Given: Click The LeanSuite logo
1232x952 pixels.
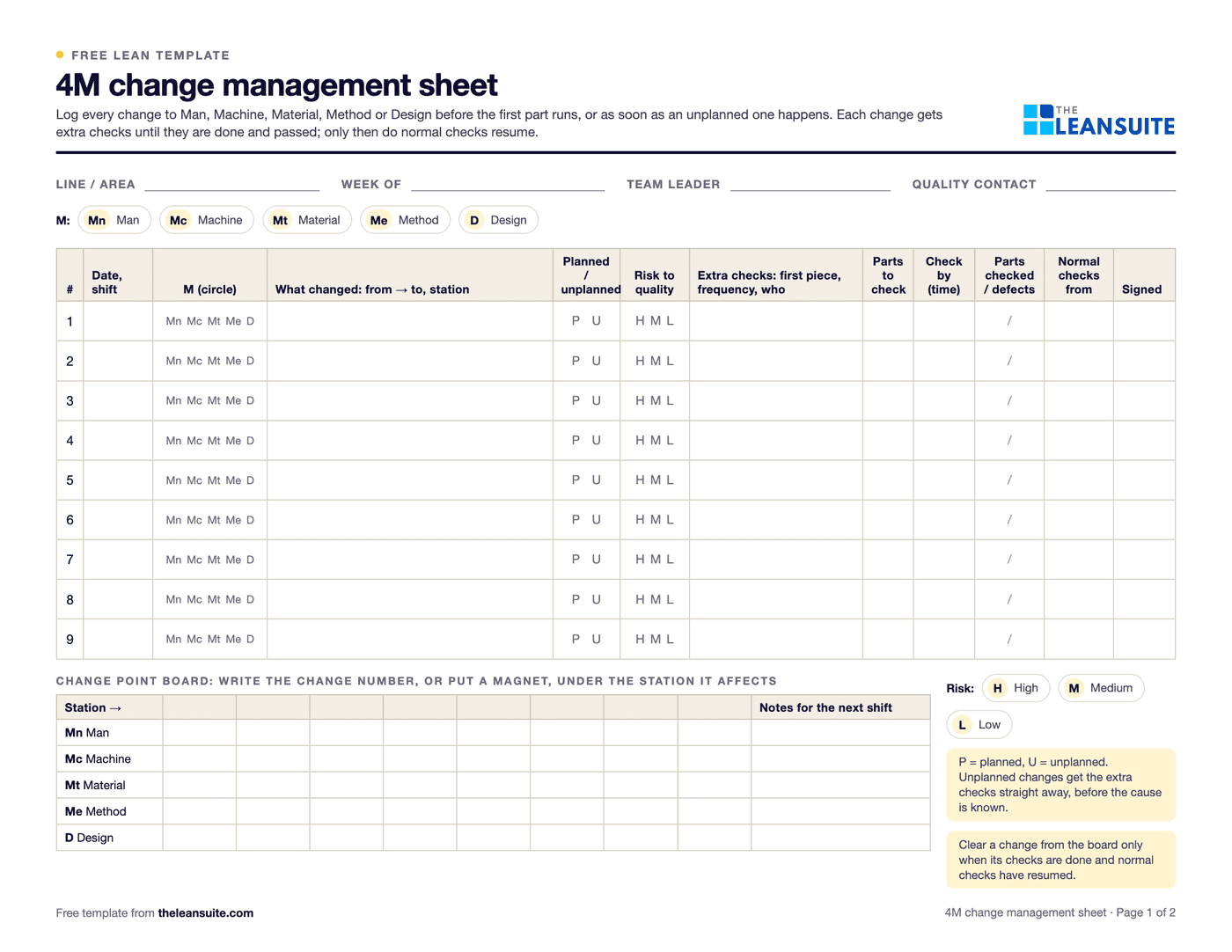Looking at the screenshot, I should pos(1099,121).
